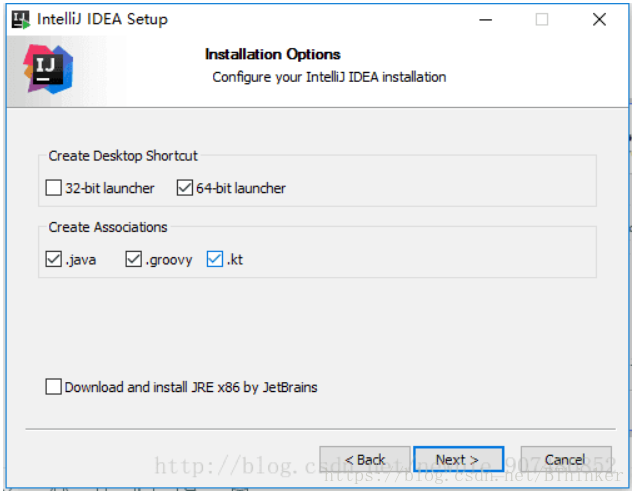Click the .groovy label text
635x495 pixels.
pos(169,260)
